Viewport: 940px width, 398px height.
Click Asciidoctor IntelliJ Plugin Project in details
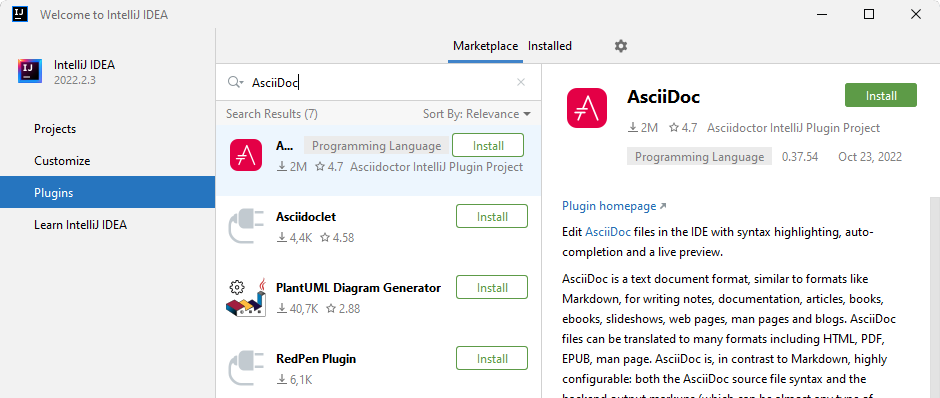(x=793, y=128)
